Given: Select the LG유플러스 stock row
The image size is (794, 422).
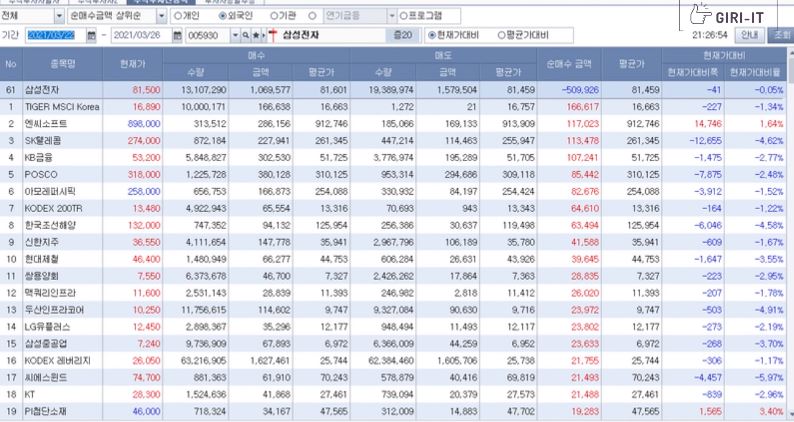Looking at the screenshot, I should (393, 327).
